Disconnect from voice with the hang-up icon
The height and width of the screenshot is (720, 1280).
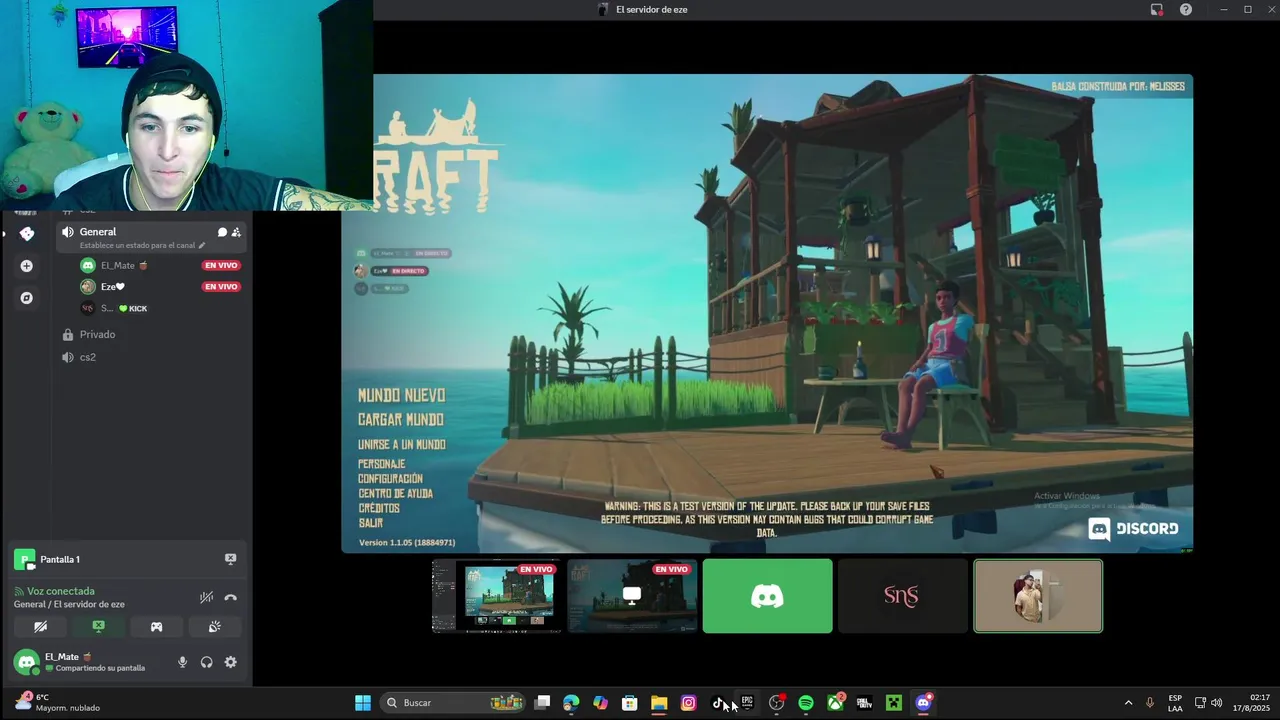(231, 598)
